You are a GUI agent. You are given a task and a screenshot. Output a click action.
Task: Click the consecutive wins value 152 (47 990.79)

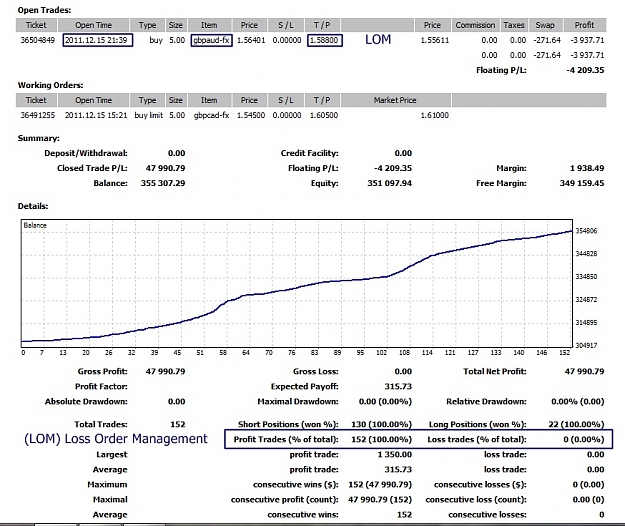click(380, 485)
